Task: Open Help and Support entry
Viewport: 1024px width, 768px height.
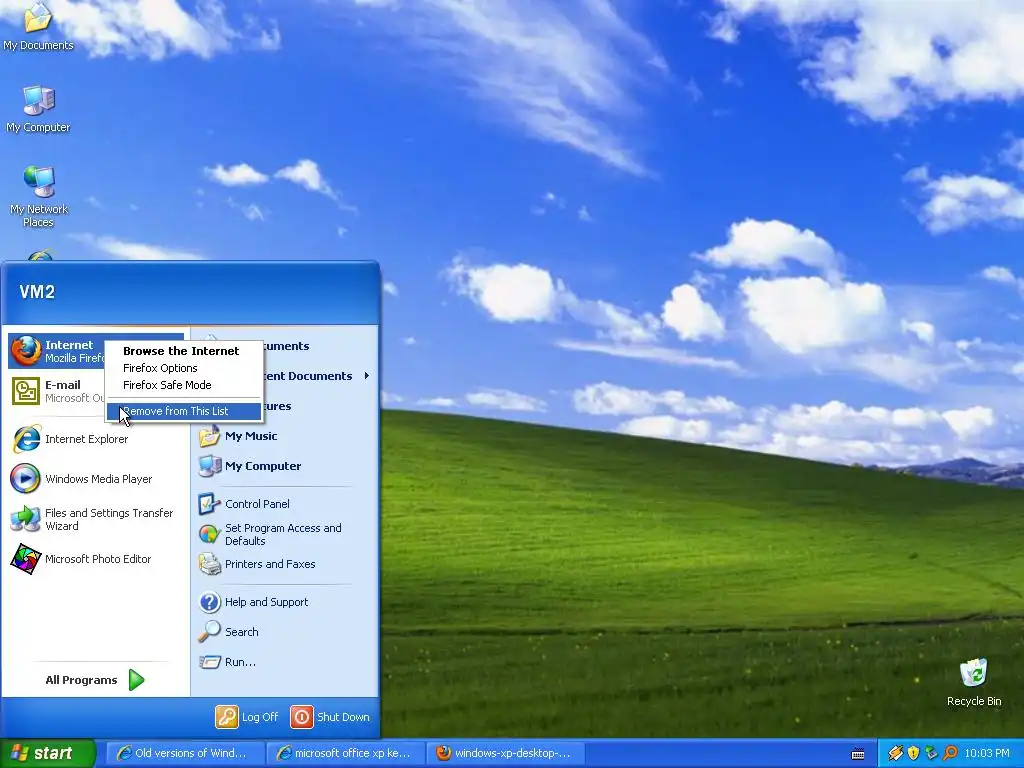Action: (285, 601)
